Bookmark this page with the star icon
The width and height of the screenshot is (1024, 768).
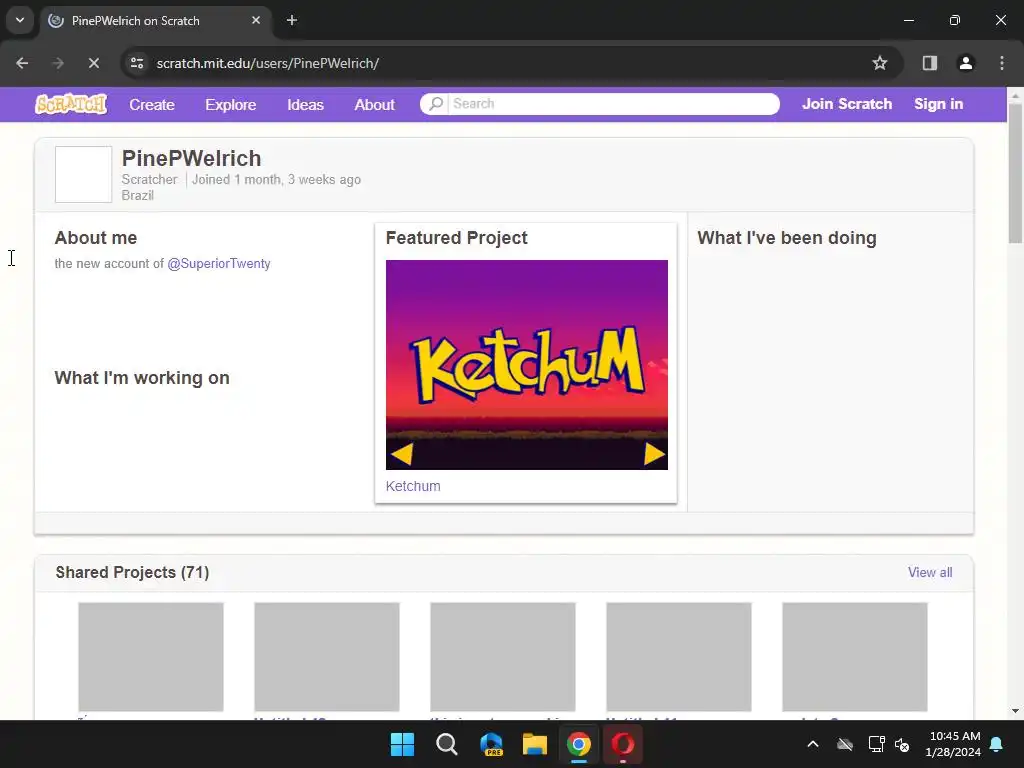[880, 63]
